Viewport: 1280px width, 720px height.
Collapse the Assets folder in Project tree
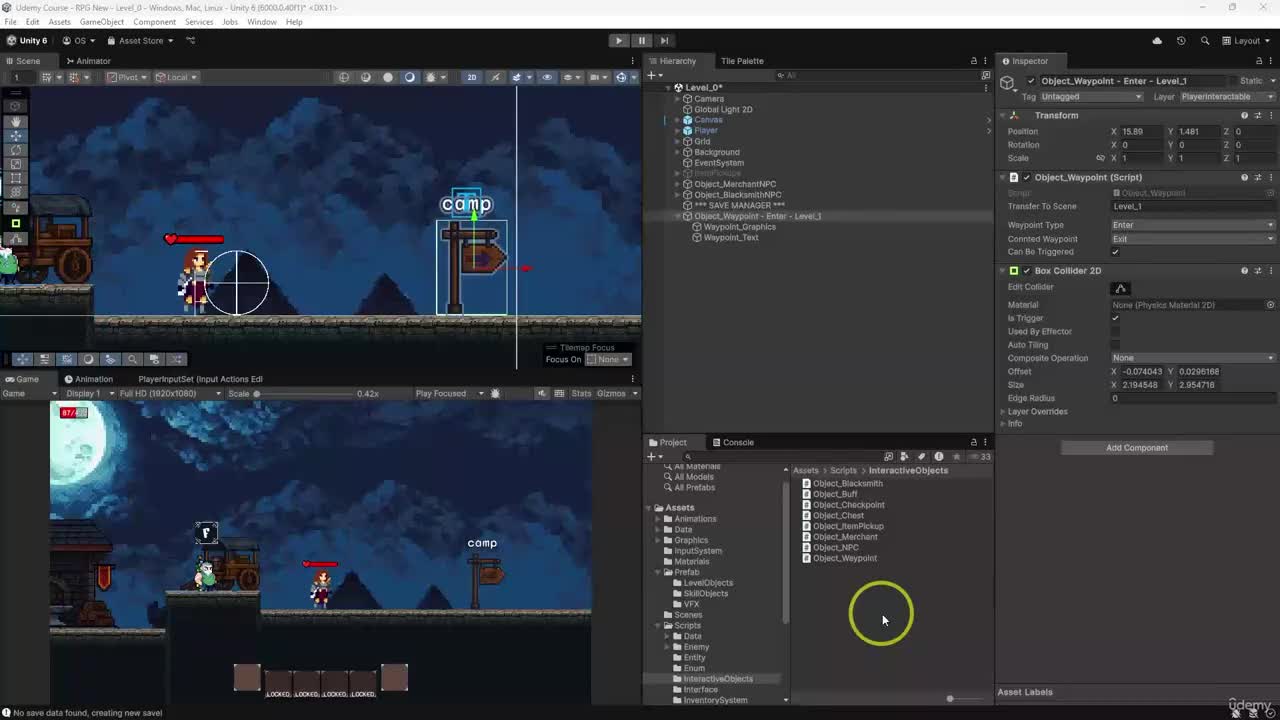(648, 508)
